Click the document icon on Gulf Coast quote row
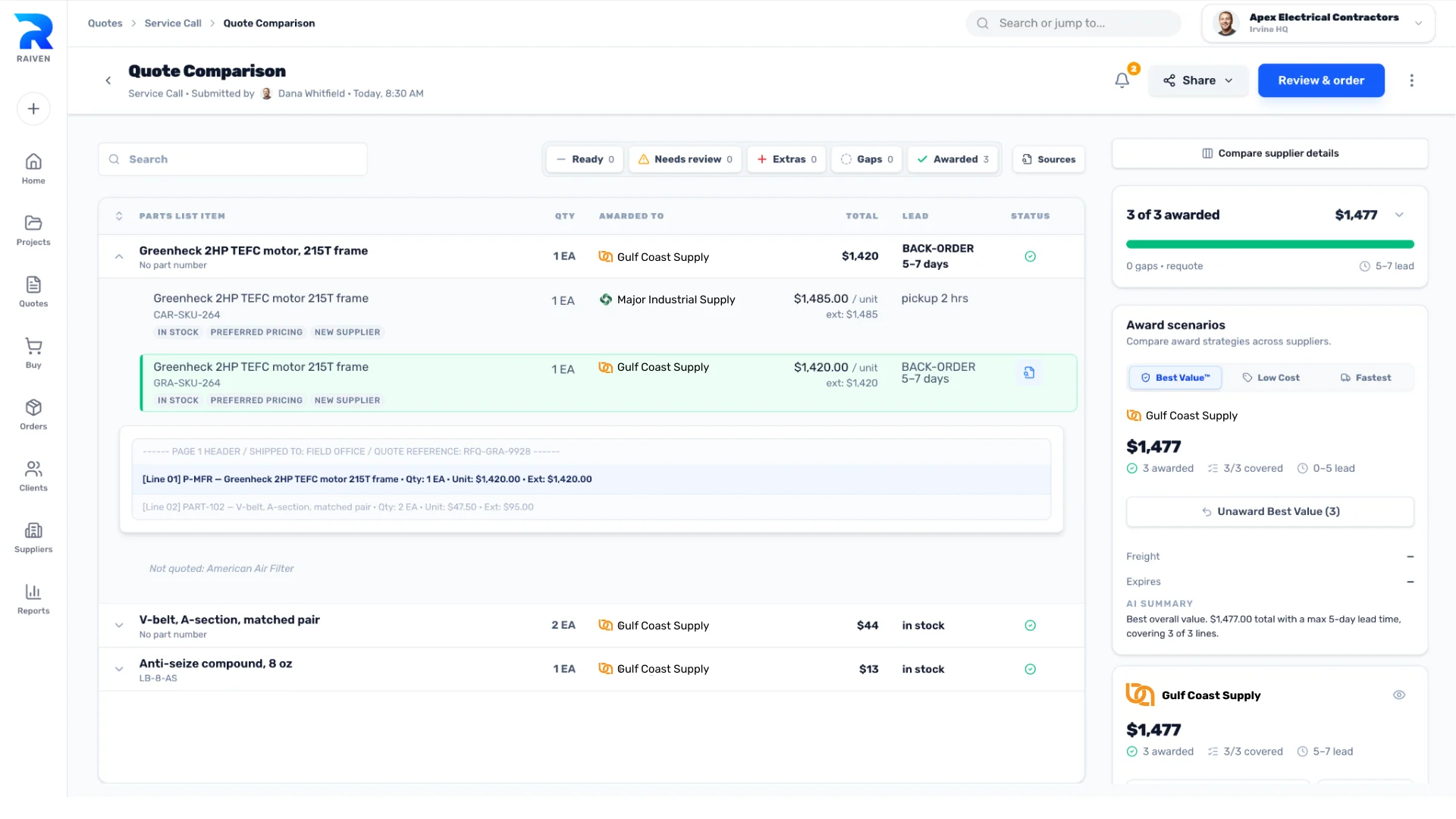The height and width of the screenshot is (819, 1456). pos(1029,372)
